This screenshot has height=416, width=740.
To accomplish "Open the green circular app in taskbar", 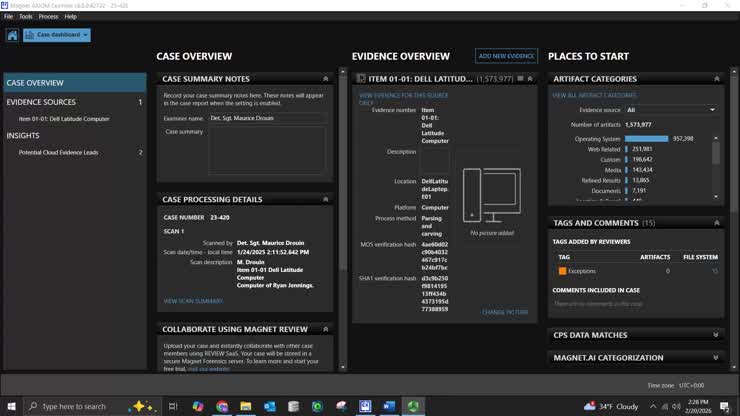I will [x=317, y=406].
